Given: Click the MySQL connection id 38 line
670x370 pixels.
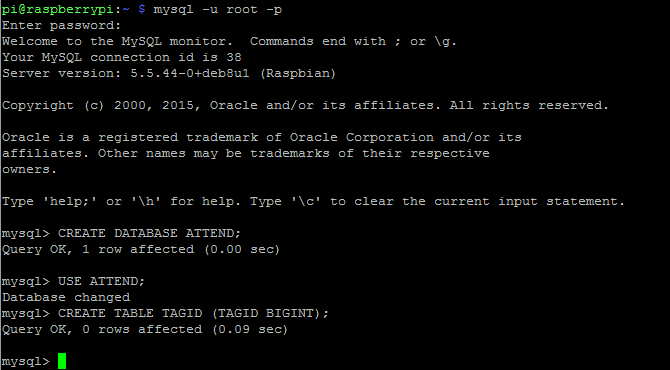Looking at the screenshot, I should pyautogui.click(x=122, y=57).
